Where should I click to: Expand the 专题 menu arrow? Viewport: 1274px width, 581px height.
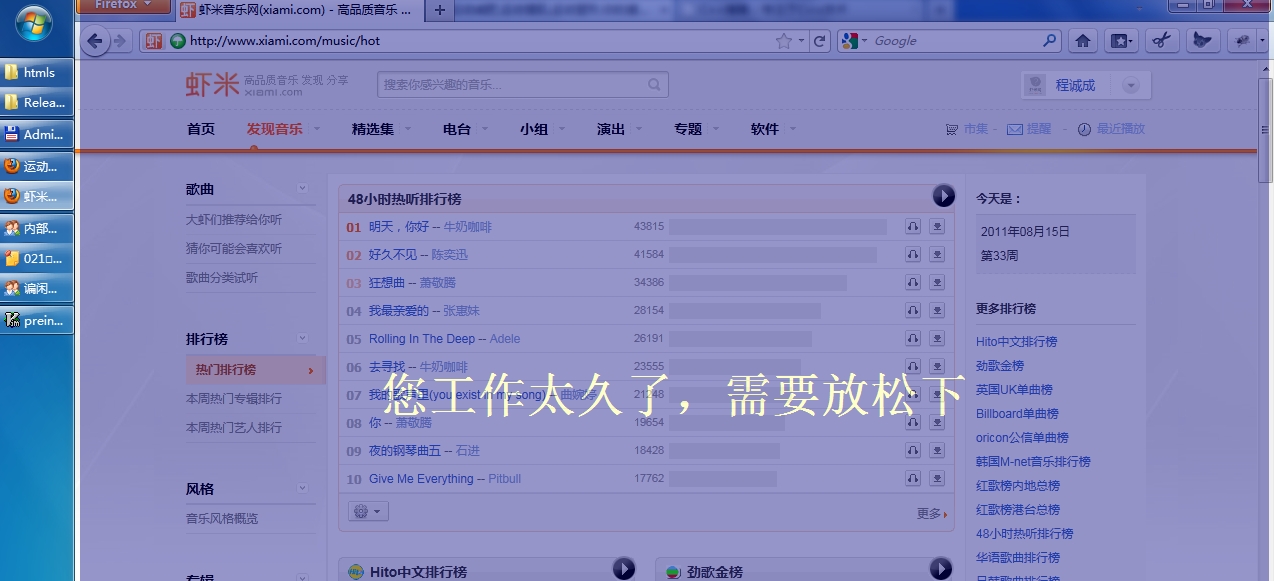coord(716,129)
